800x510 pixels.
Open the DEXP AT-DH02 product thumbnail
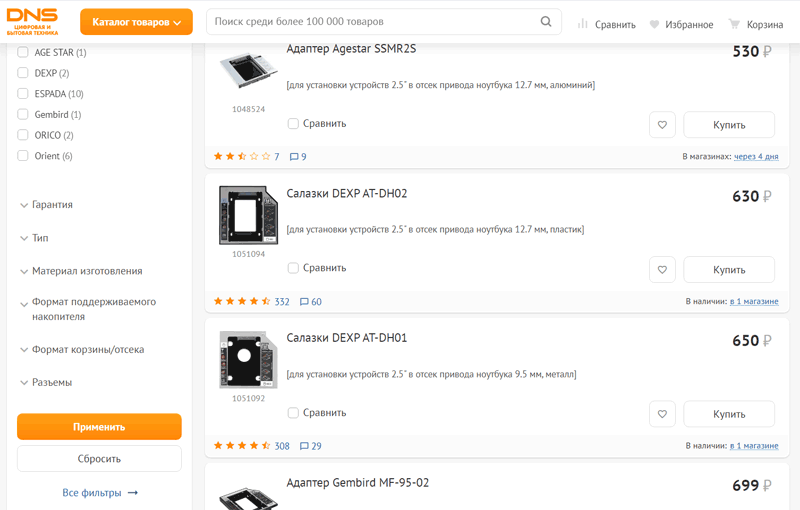(248, 215)
